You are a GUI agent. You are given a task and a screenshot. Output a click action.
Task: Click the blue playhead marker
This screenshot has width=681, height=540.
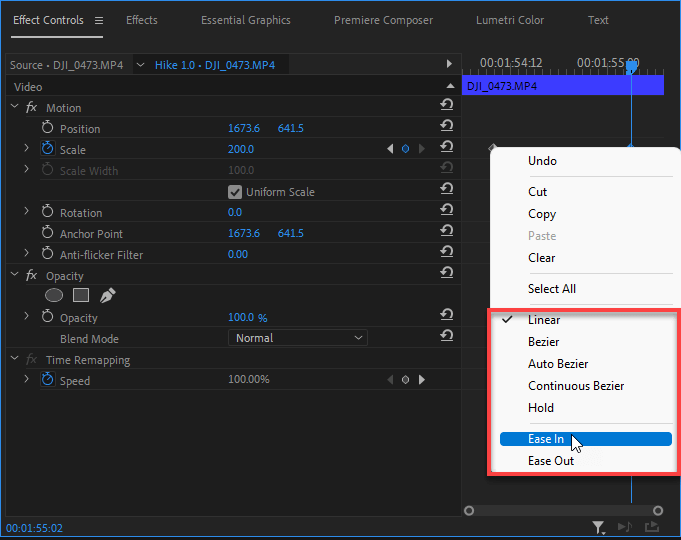coord(631,67)
